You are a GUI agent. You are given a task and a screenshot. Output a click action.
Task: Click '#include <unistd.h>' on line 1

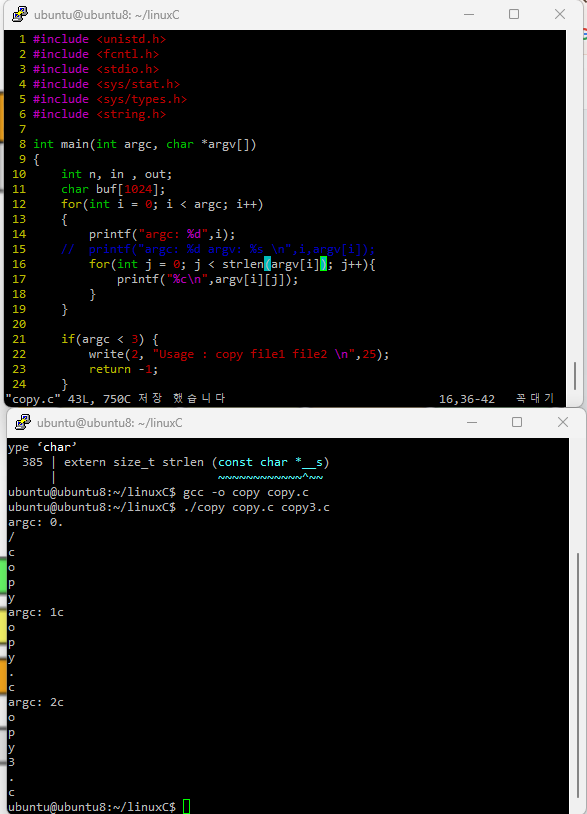tap(100, 39)
